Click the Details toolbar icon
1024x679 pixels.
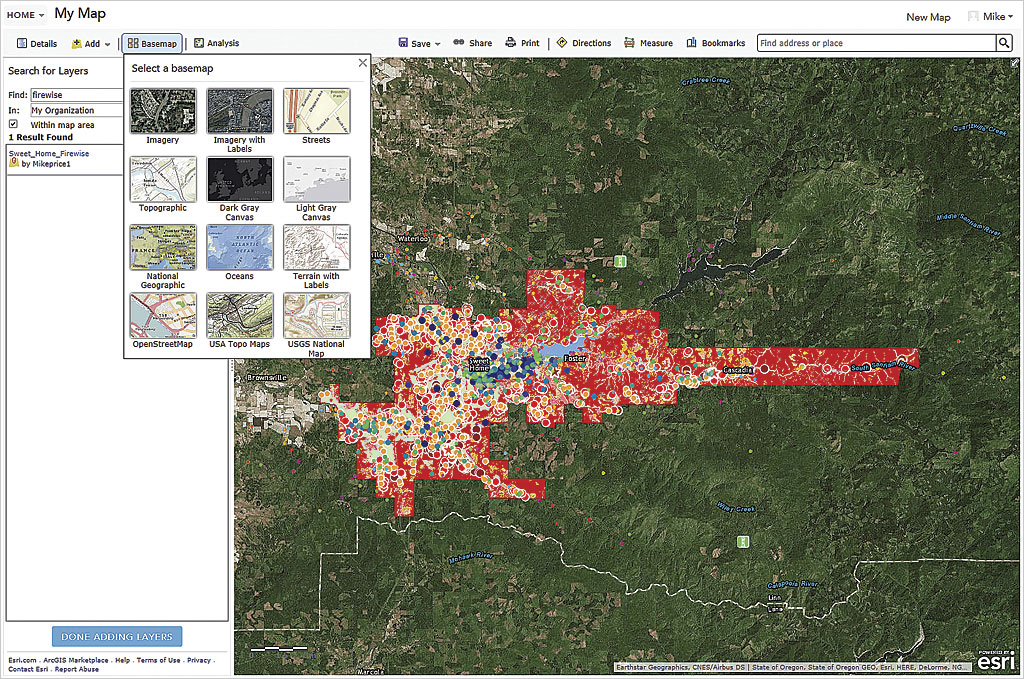[22, 44]
